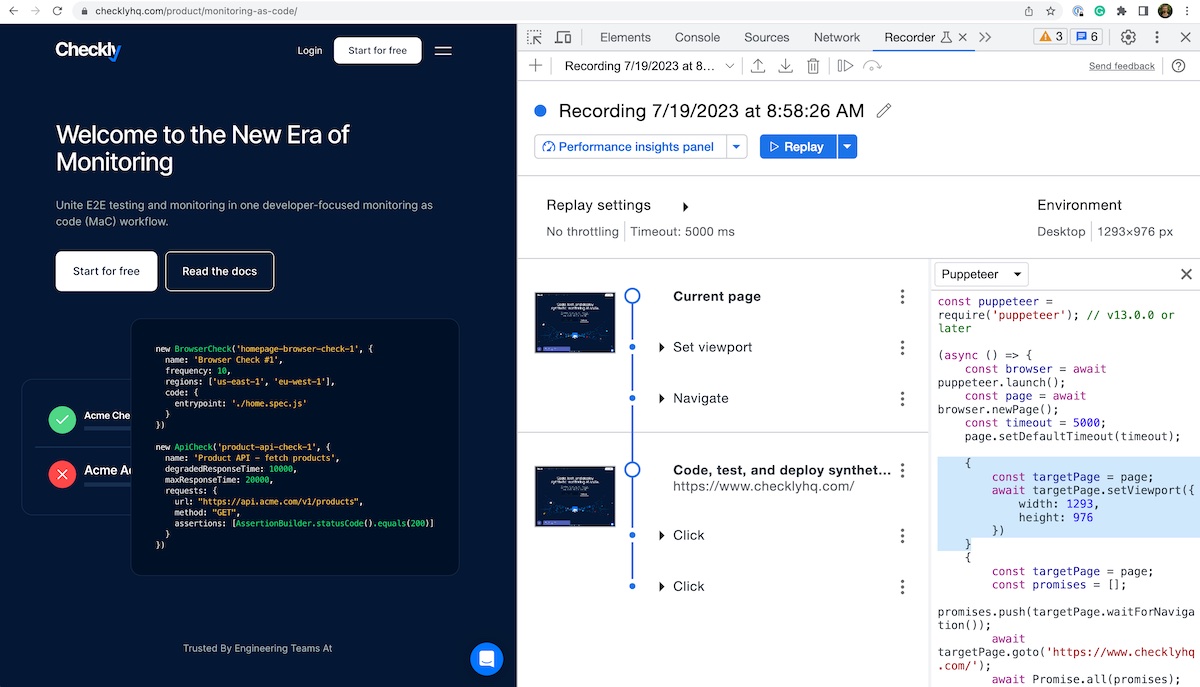Open the recording selector dropdown

point(649,66)
